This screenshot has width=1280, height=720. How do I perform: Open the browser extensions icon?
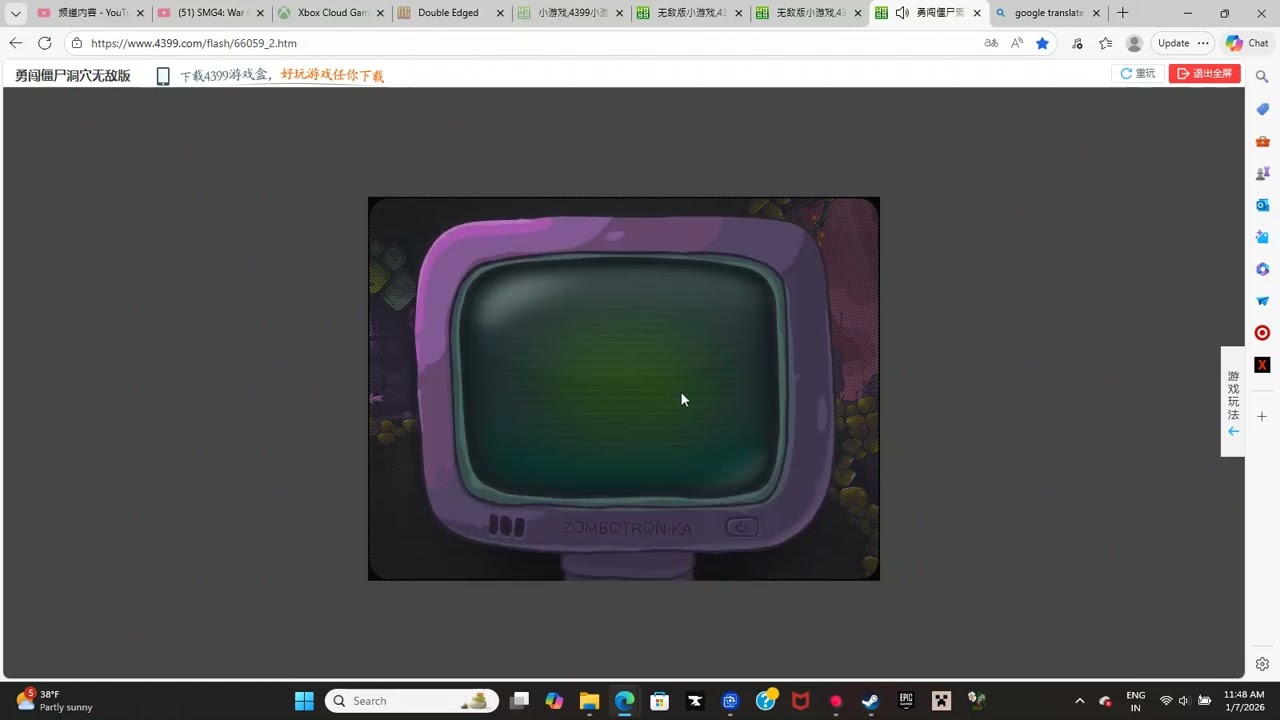click(x=1077, y=43)
